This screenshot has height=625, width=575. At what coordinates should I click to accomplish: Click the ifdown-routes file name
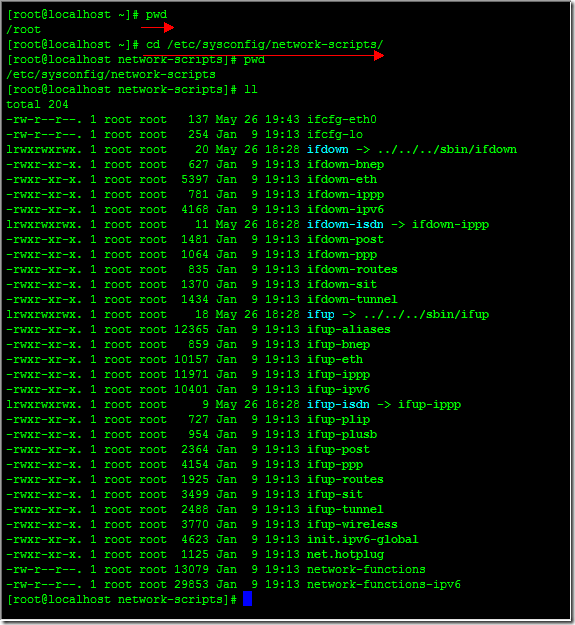click(352, 269)
